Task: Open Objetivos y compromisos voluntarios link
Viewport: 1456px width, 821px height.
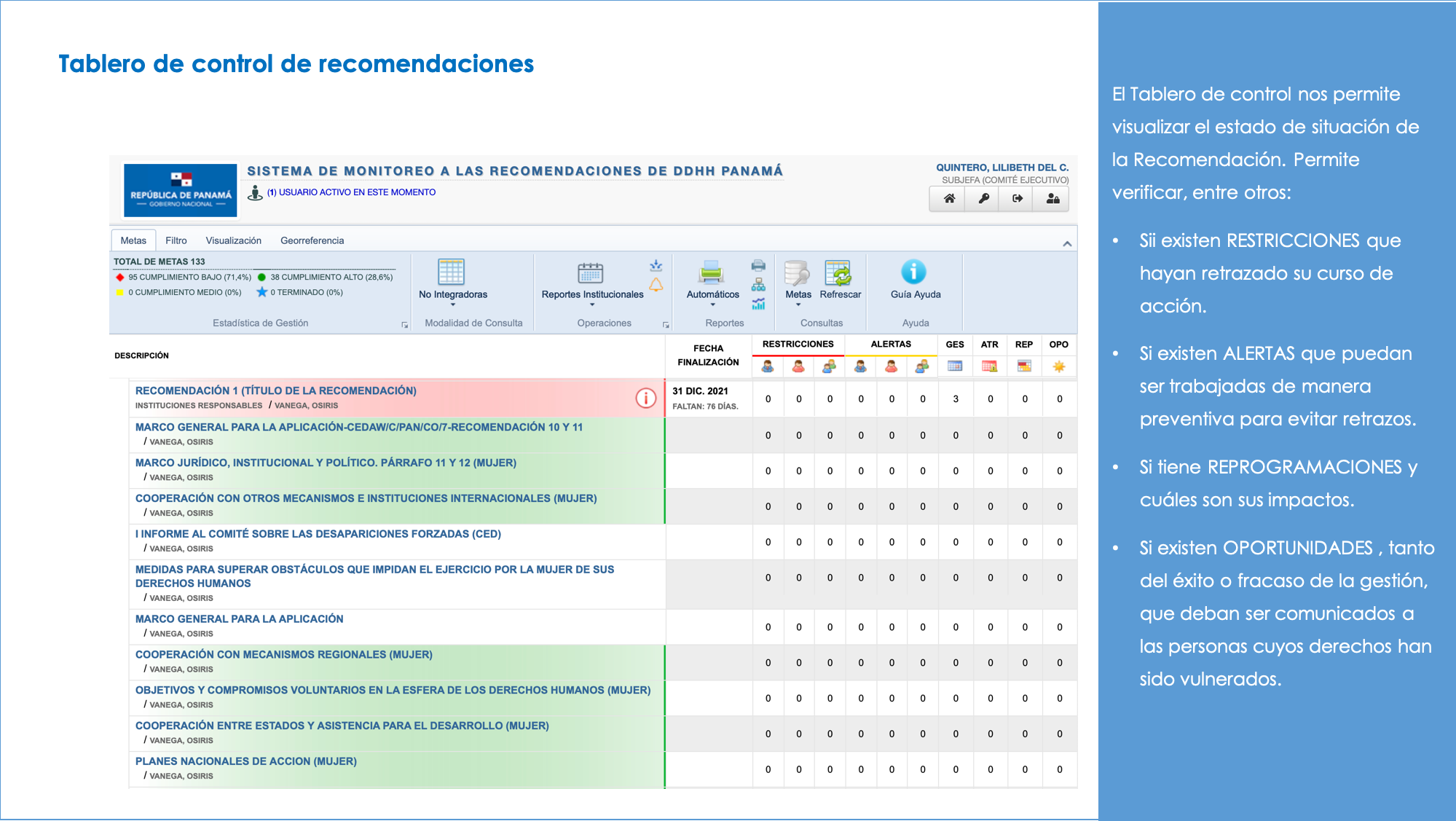Action: coord(393,690)
